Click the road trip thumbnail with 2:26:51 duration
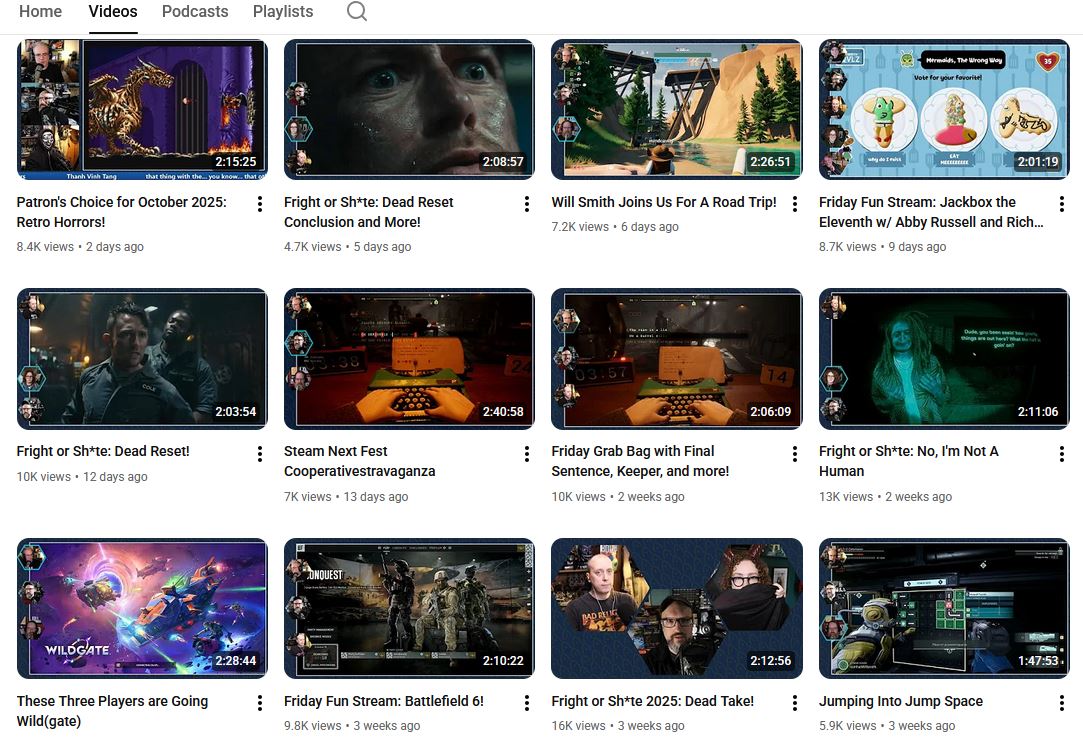Screen dimensions: 1083x739 (677, 109)
